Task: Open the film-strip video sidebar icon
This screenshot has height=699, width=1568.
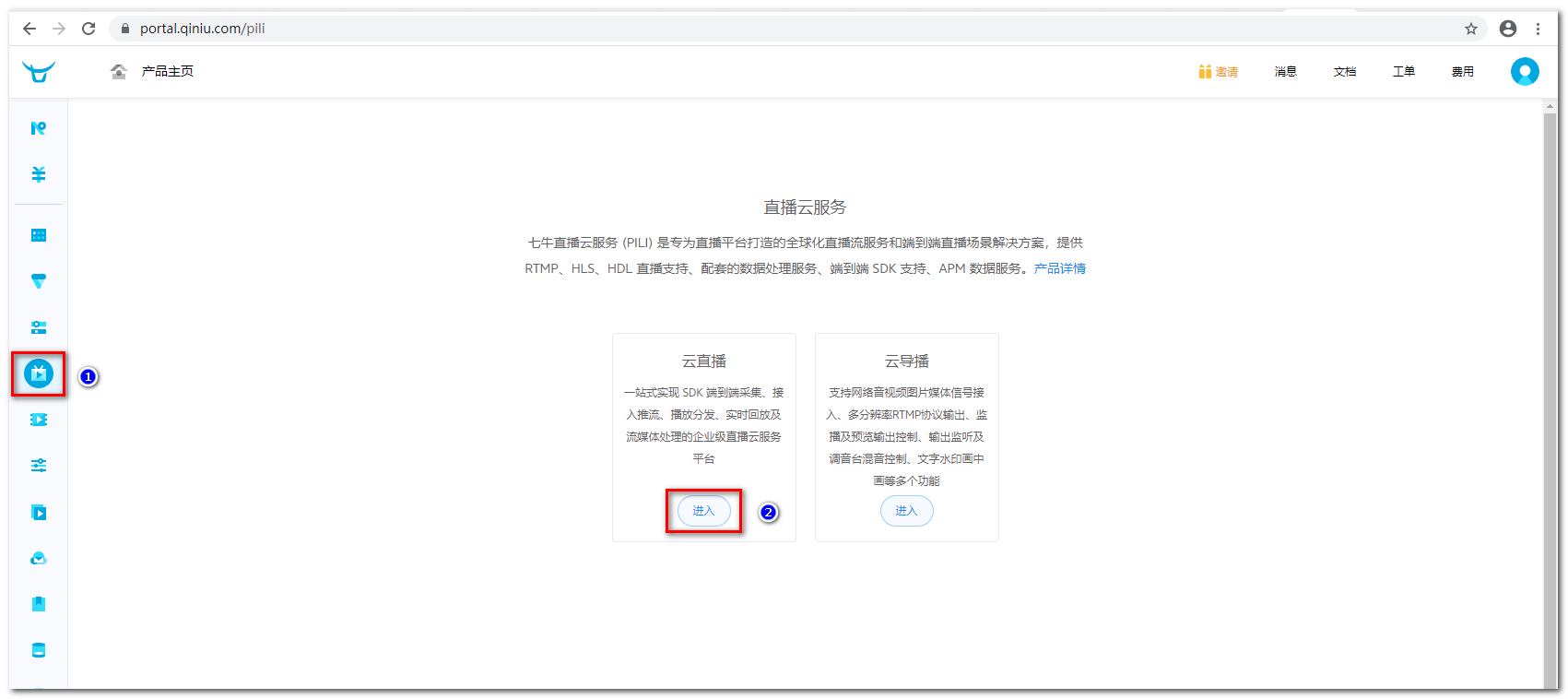Action: pos(39,420)
